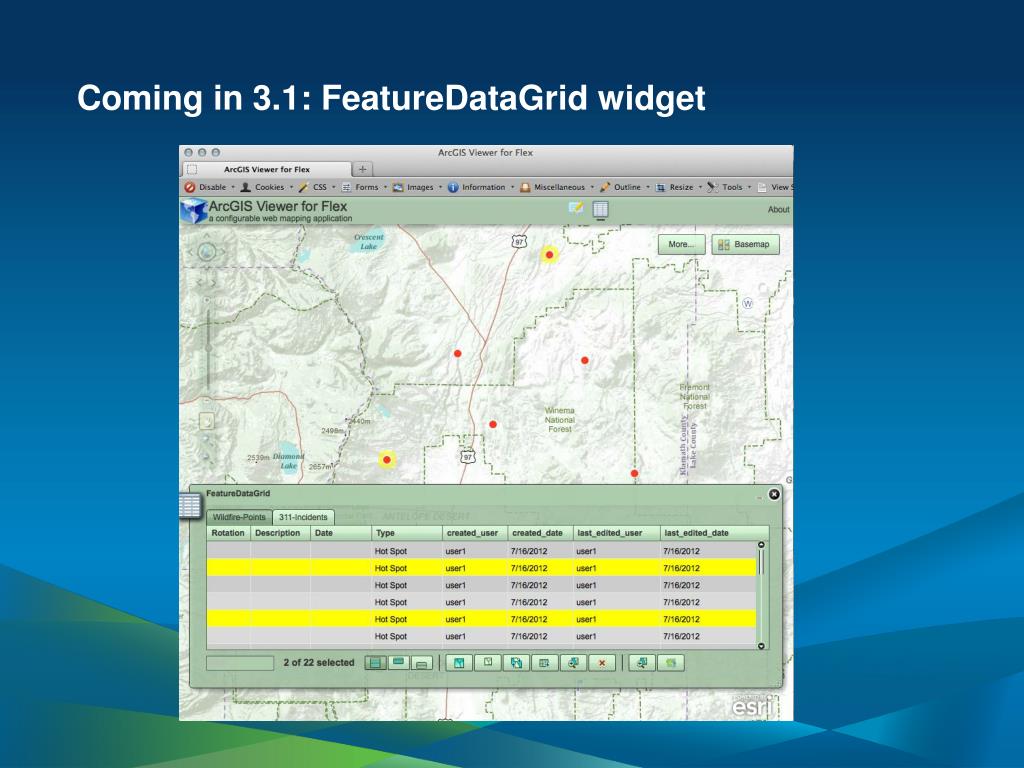Click the grid scrollbar up arrow
Viewport: 1024px width, 768px height.
[x=761, y=545]
